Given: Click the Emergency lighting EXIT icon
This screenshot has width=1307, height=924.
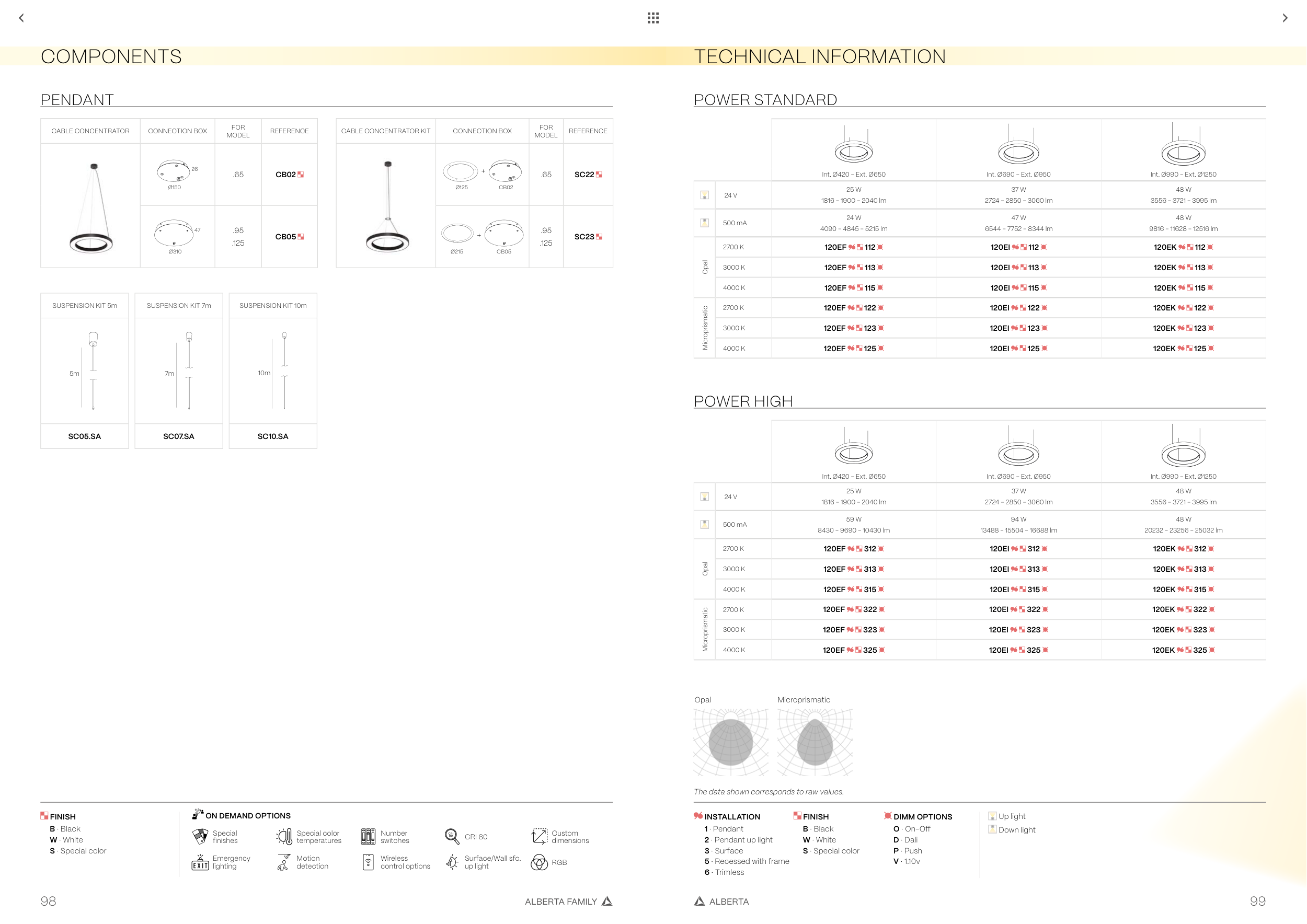Looking at the screenshot, I should (x=200, y=862).
